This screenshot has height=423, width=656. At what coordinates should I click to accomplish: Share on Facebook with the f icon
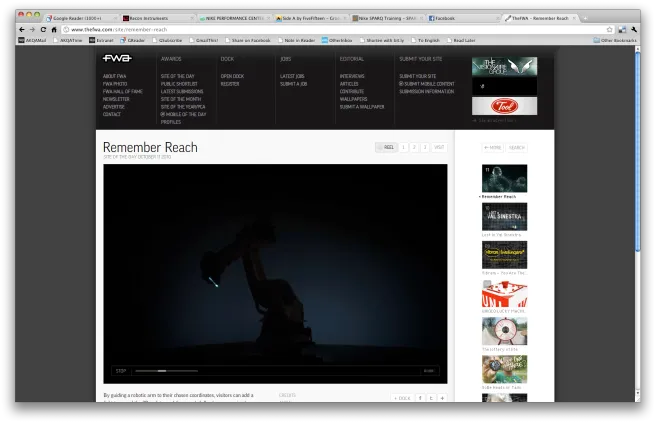(x=420, y=398)
